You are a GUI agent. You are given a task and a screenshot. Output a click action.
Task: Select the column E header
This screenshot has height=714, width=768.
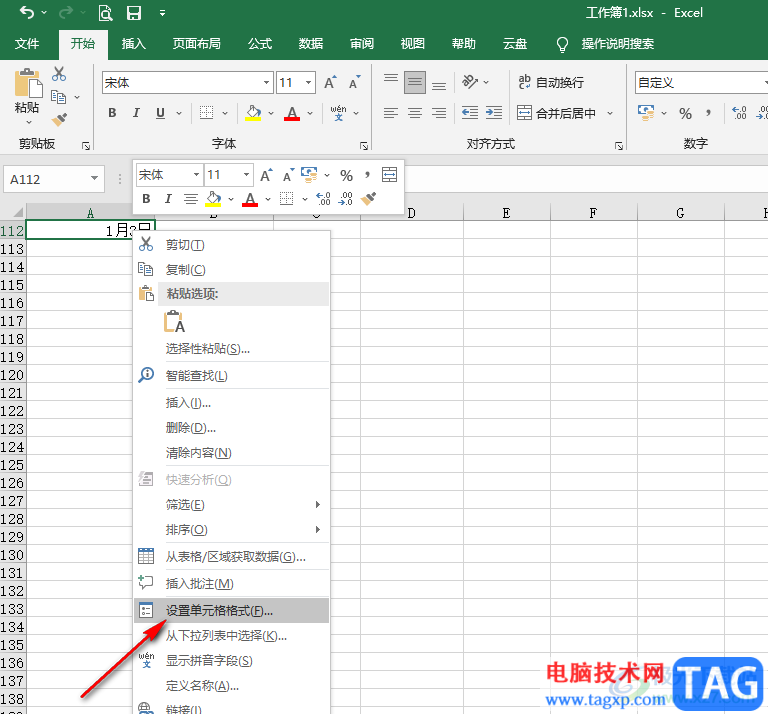click(x=506, y=213)
